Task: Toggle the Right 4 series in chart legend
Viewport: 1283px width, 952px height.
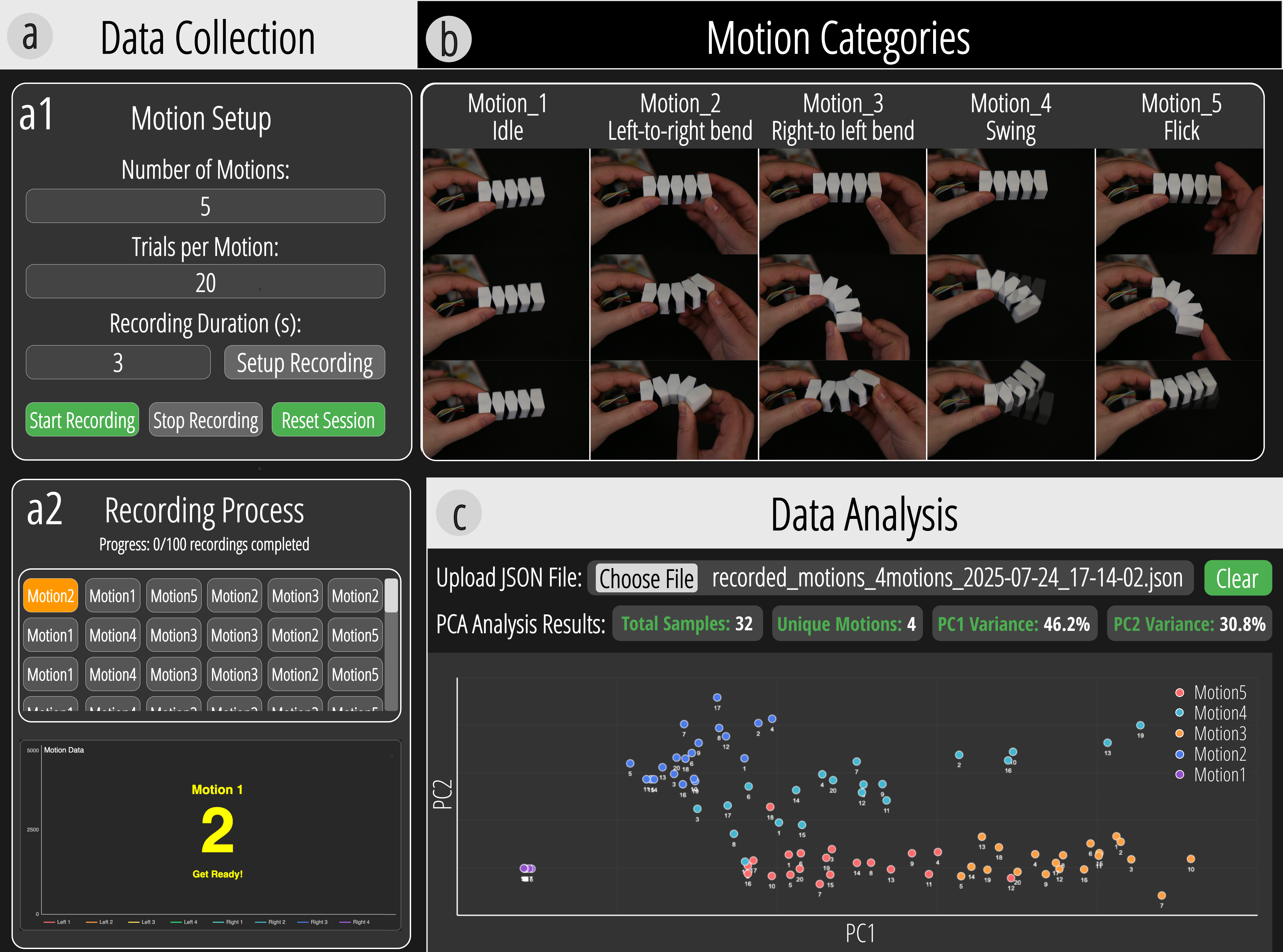Action: (355, 922)
